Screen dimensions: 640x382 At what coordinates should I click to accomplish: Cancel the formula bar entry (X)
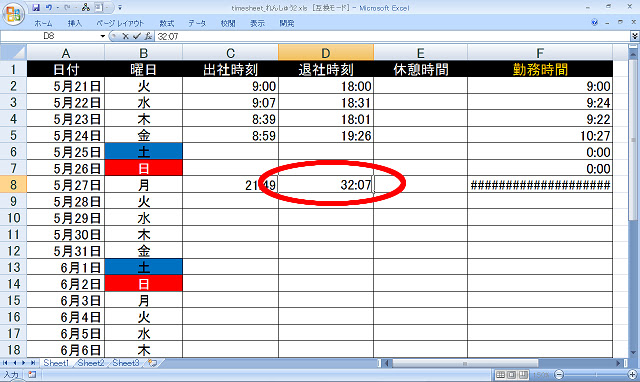(x=125, y=36)
